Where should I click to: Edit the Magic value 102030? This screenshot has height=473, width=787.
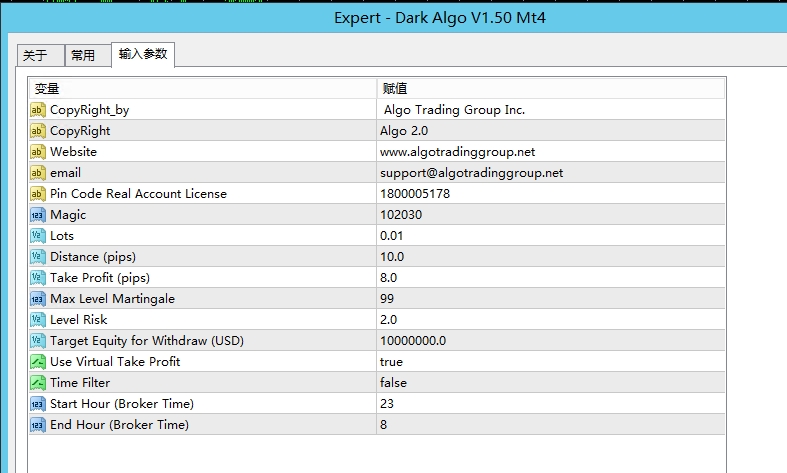551,215
